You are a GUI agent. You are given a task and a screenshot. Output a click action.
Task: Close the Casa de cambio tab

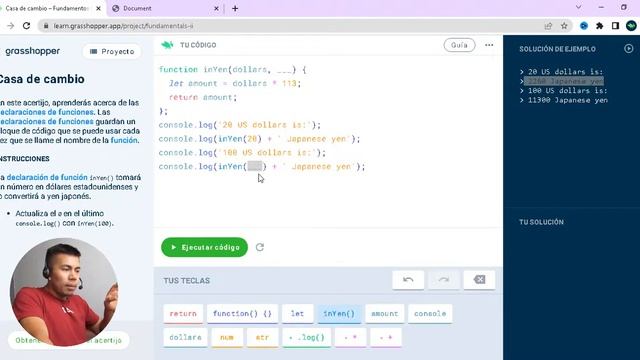98,8
